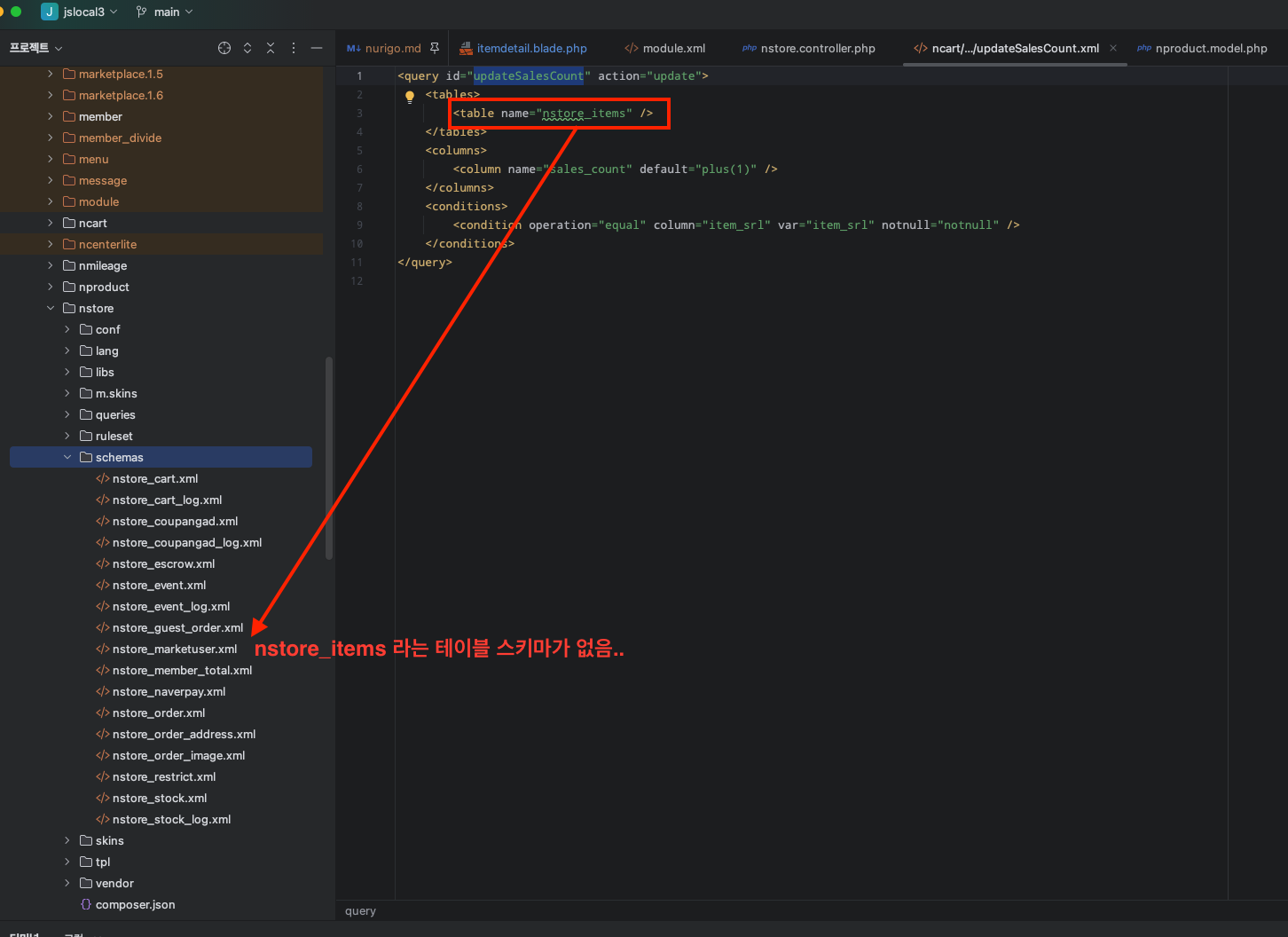Image resolution: width=1288 pixels, height=937 pixels.
Task: Open composer.json file
Action: tap(128, 904)
